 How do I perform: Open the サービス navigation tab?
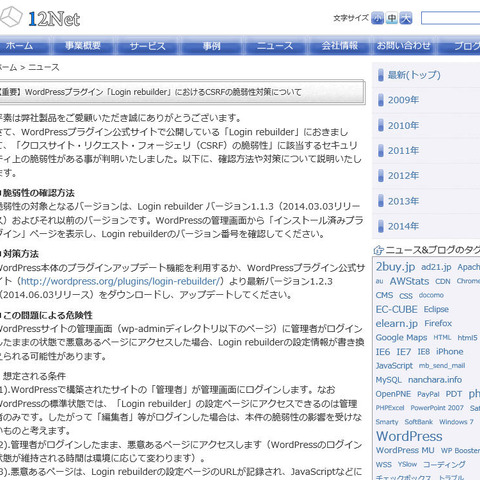tap(147, 45)
